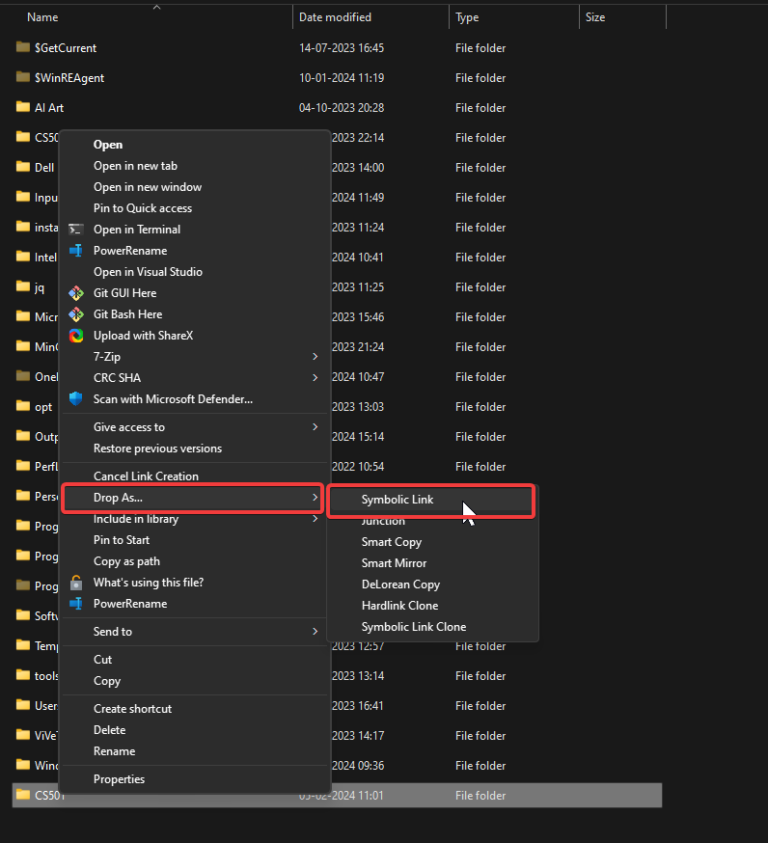Expand the 7-Zip submenu arrow
Image resolution: width=768 pixels, height=843 pixels.
[x=315, y=356]
